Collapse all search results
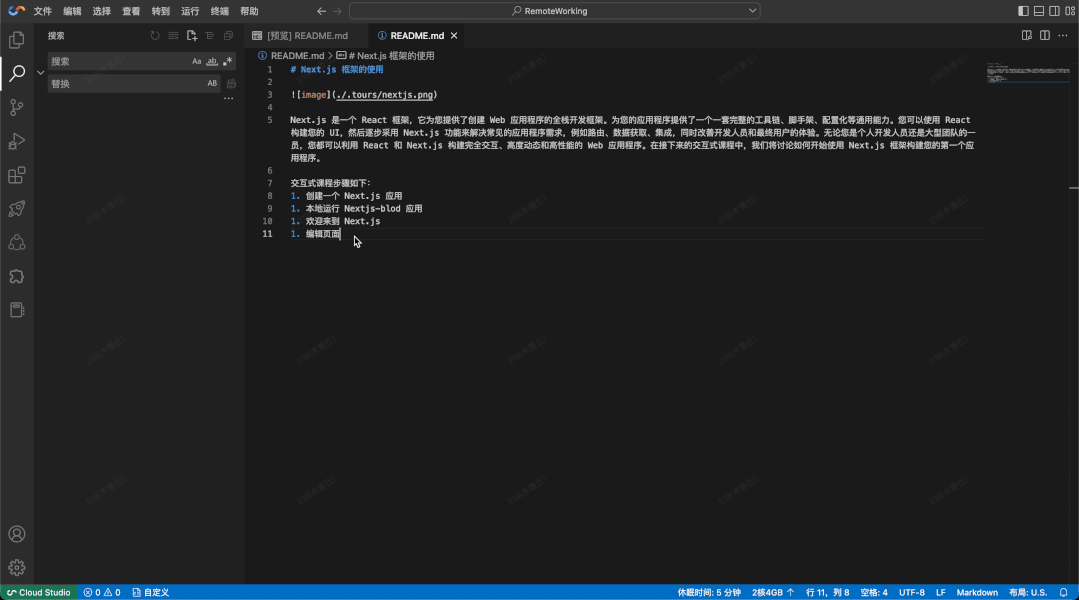Viewport: 1079px width, 600px height. pos(228,36)
